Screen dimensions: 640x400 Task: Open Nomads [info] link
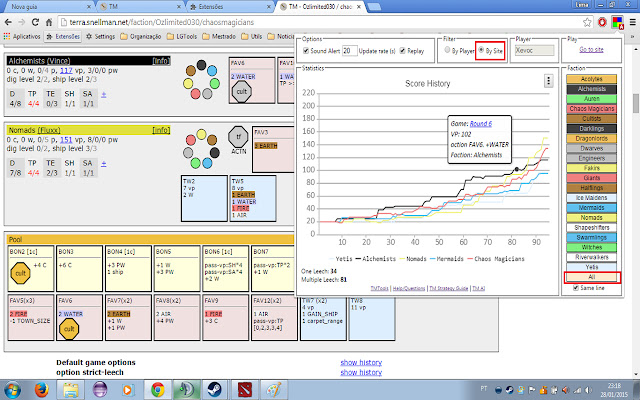(x=161, y=130)
